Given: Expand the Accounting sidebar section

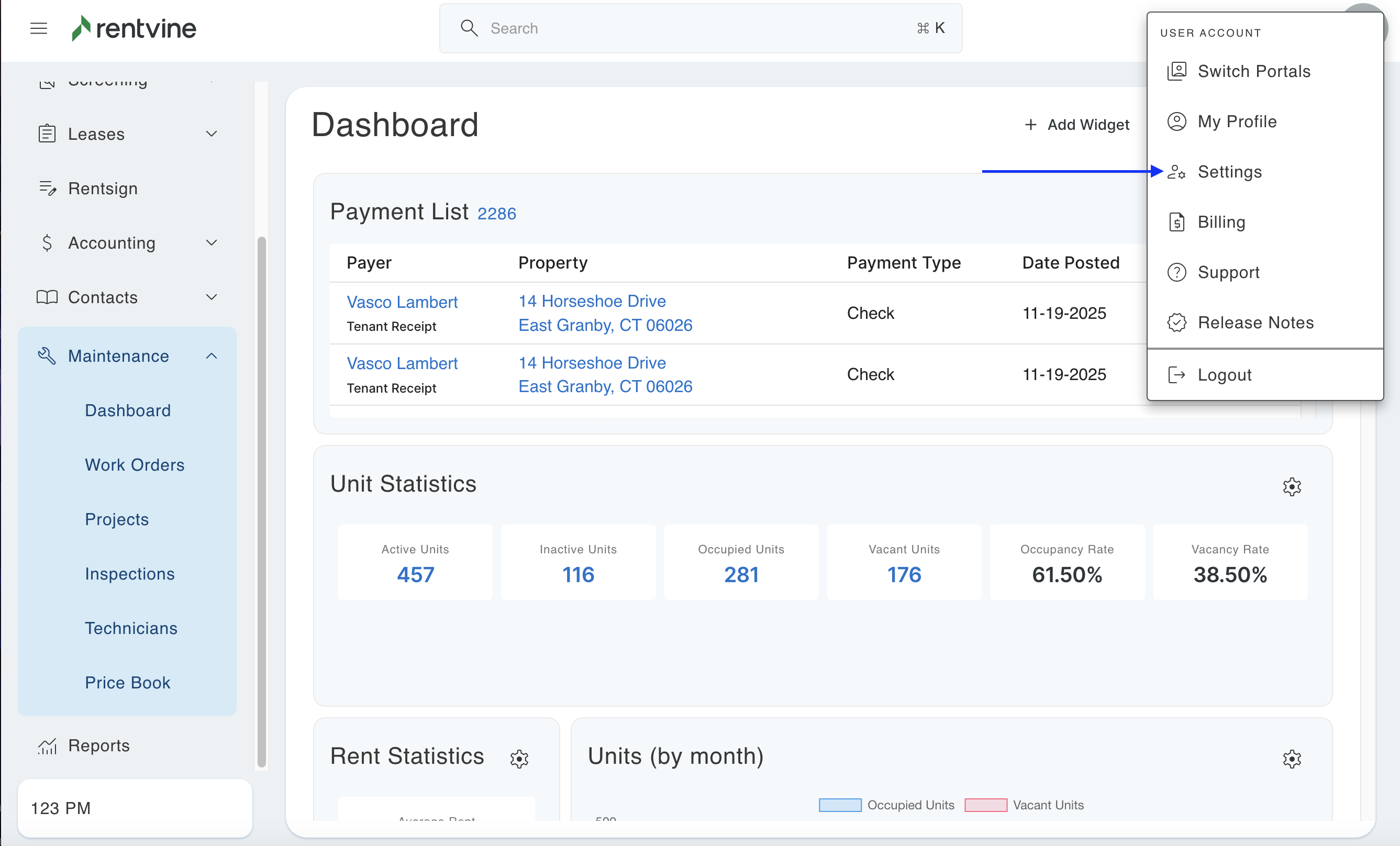Looking at the screenshot, I should 212,242.
